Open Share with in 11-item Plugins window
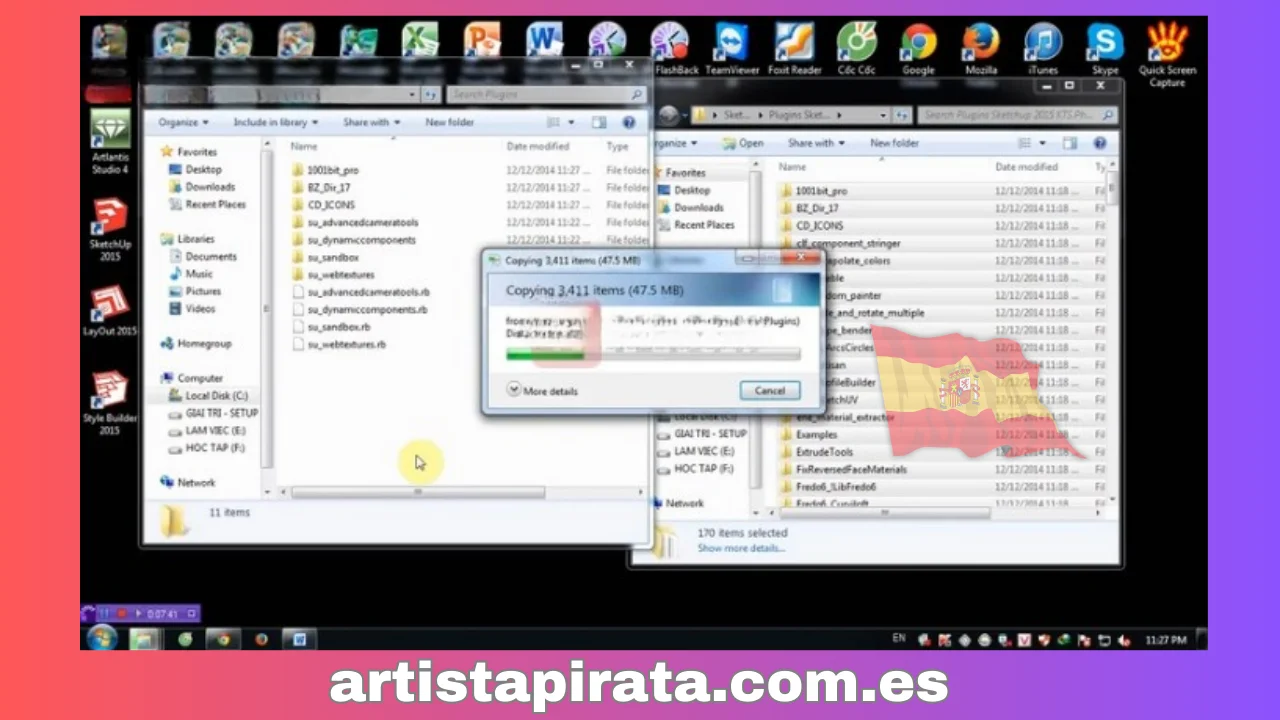This screenshot has width=1280, height=720. click(371, 122)
